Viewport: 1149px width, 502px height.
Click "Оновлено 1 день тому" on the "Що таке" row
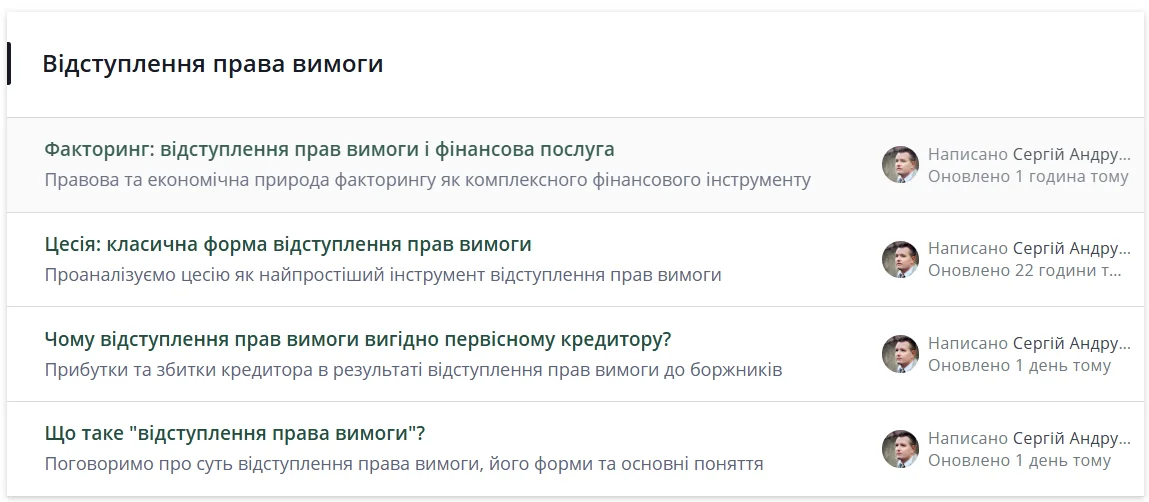pyautogui.click(x=1019, y=461)
